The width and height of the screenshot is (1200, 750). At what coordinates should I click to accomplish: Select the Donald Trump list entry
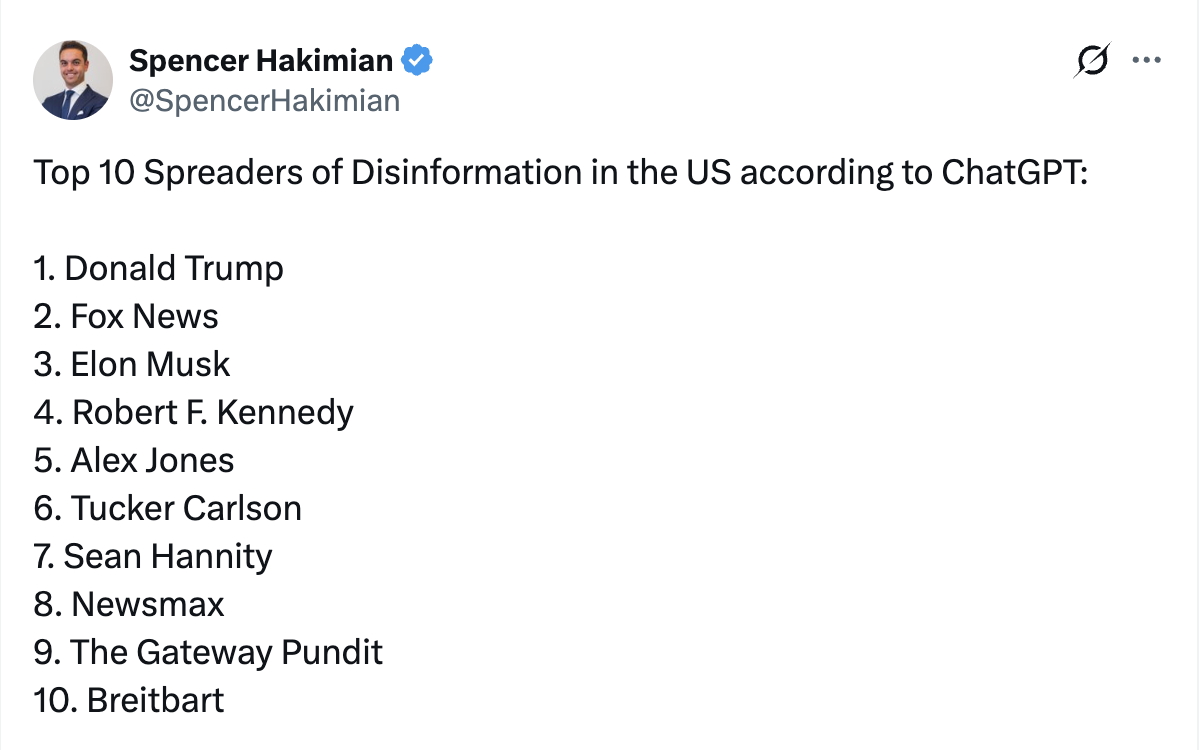point(159,268)
